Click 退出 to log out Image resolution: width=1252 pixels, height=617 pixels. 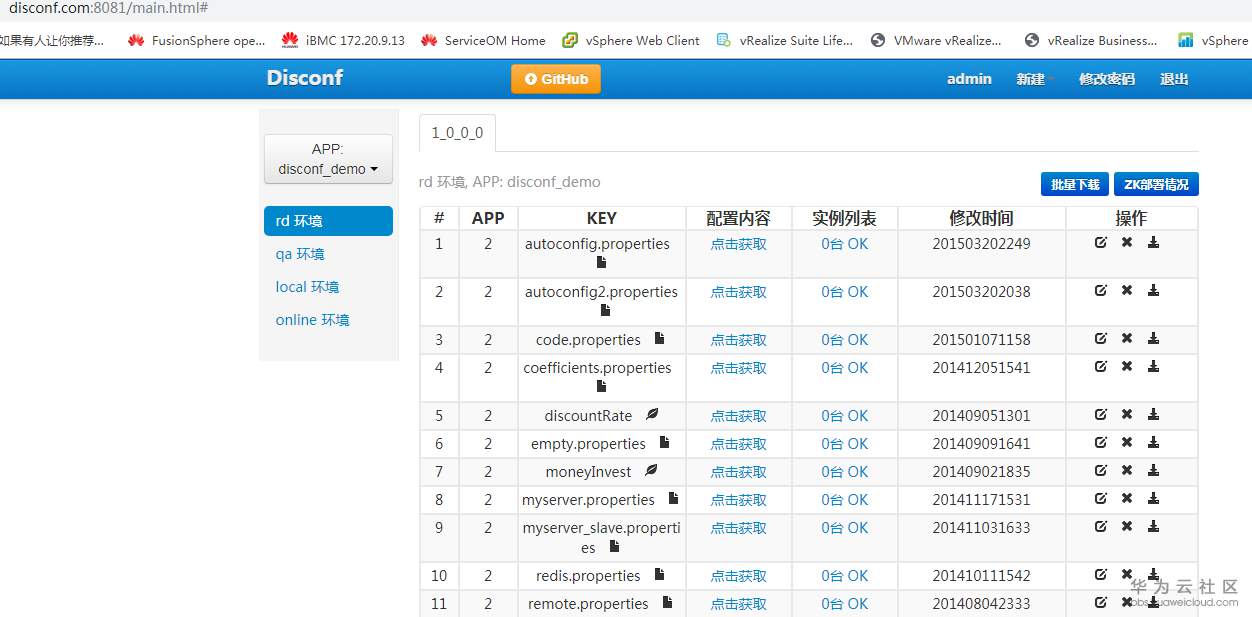click(x=1174, y=79)
